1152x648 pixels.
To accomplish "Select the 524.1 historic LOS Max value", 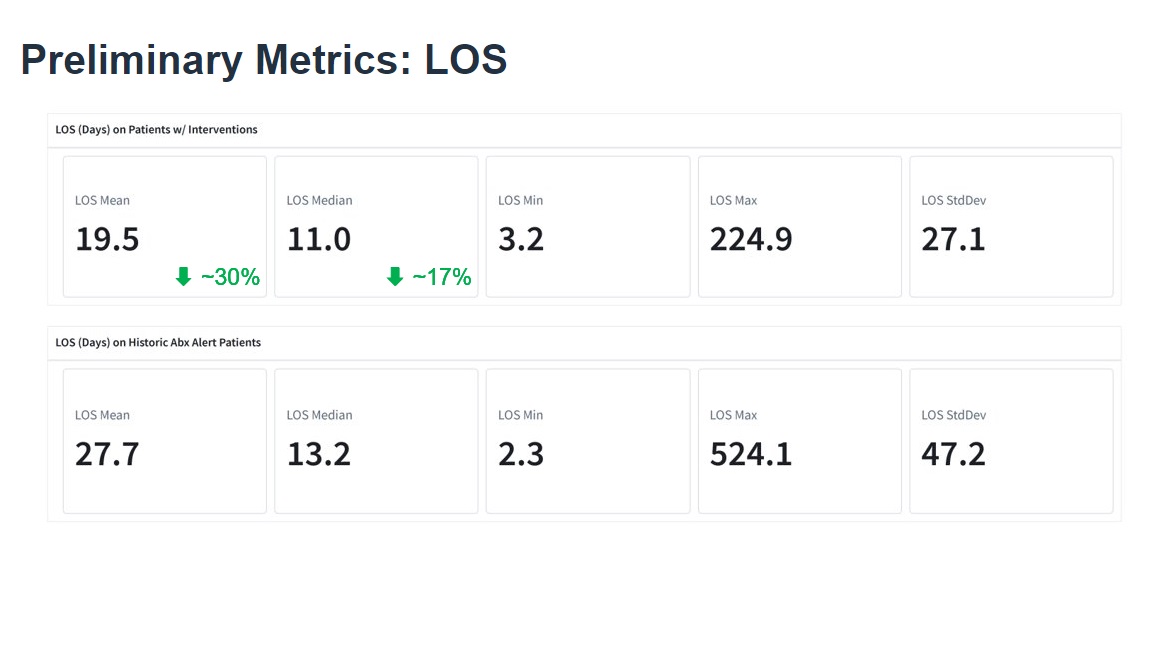I will click(751, 454).
